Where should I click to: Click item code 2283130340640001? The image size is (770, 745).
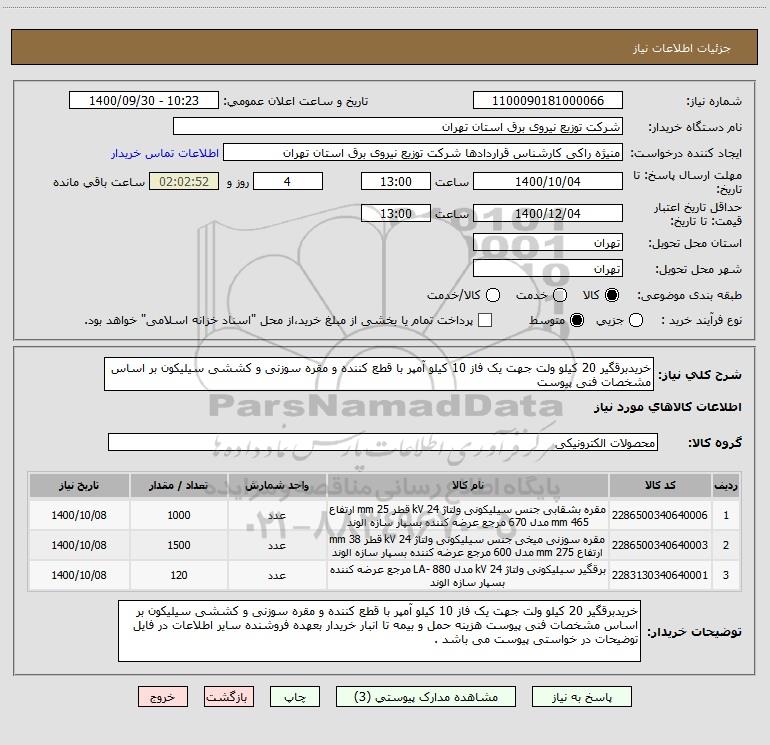click(x=660, y=575)
